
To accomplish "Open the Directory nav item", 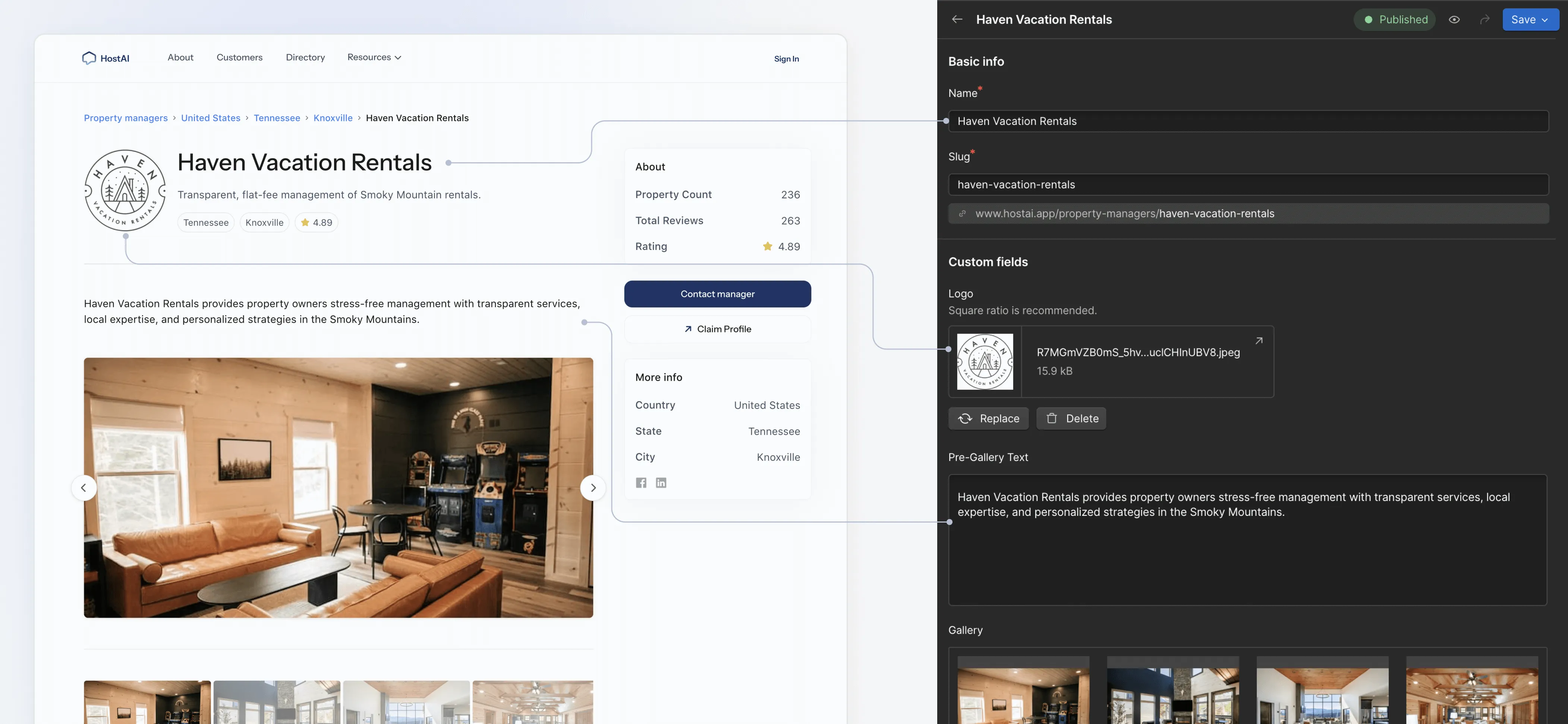I will (305, 57).
